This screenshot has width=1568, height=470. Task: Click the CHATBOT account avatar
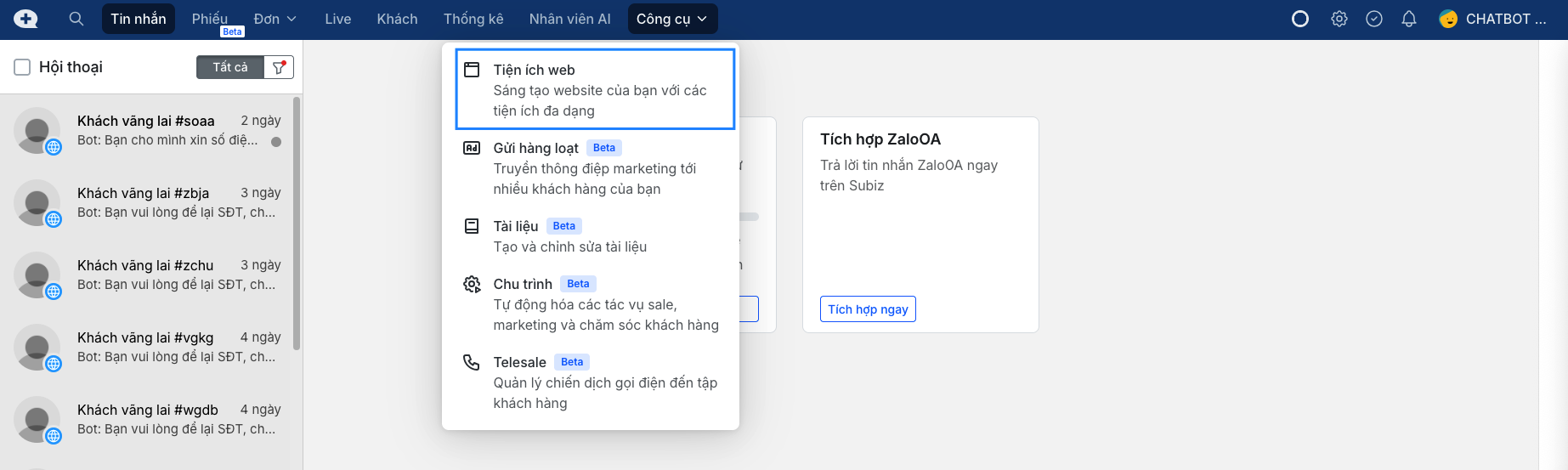click(x=1448, y=19)
